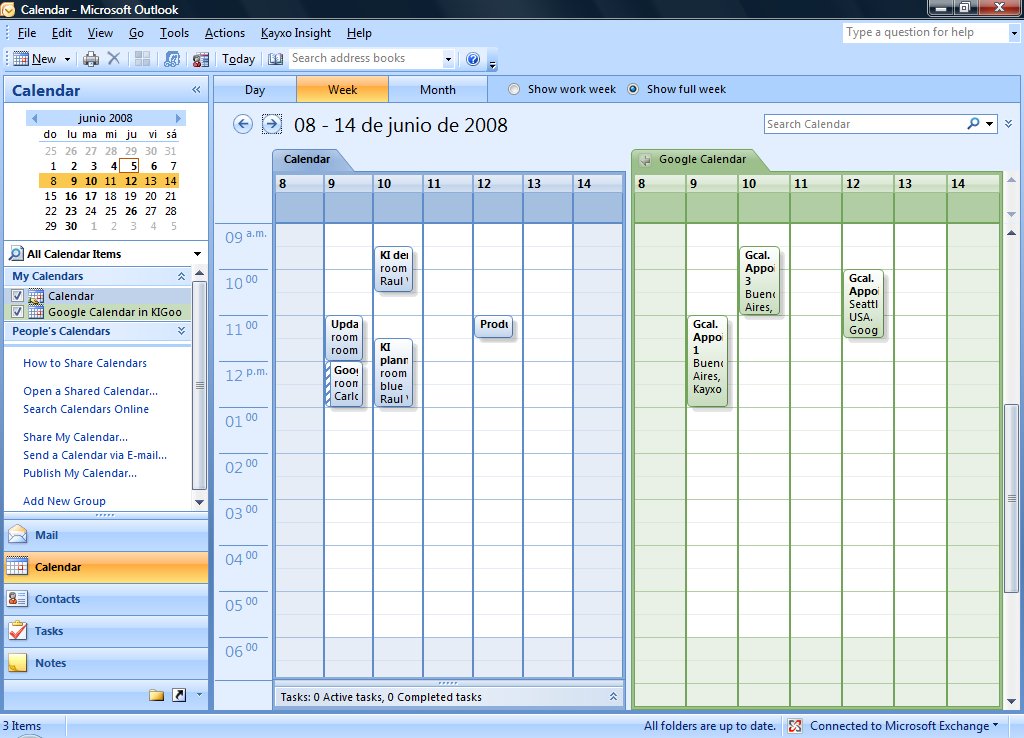Click the Shortcuts icon in navigation pane

[x=179, y=695]
